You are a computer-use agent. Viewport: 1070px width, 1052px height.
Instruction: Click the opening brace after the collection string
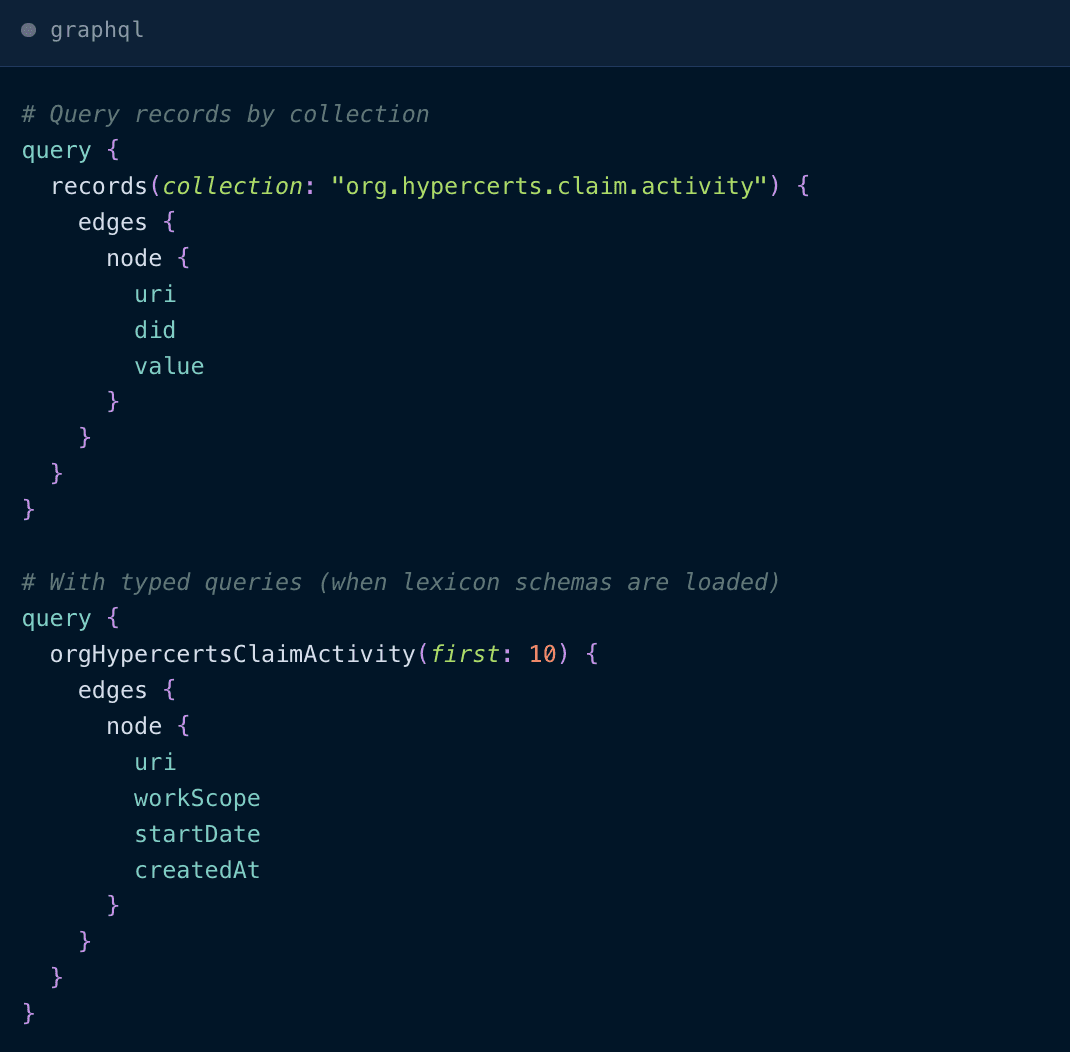803,186
